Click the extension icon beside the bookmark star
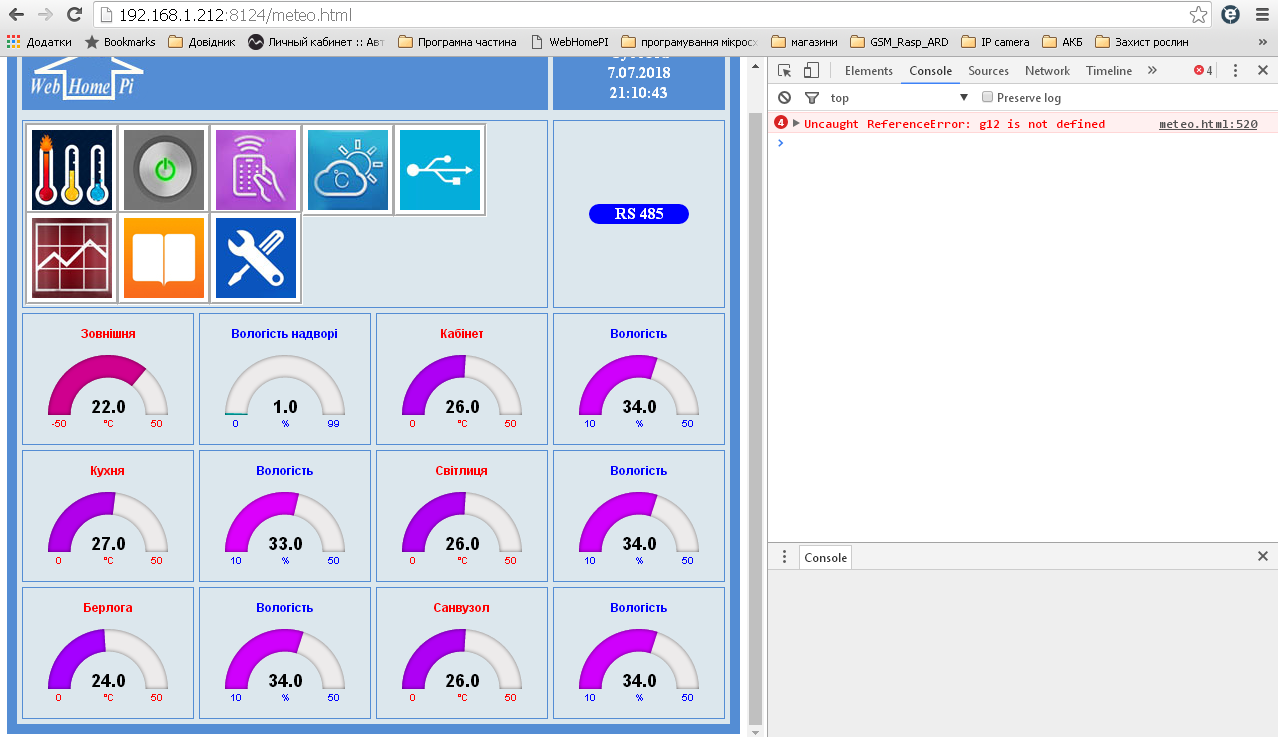Image resolution: width=1278 pixels, height=737 pixels. click(x=1231, y=15)
